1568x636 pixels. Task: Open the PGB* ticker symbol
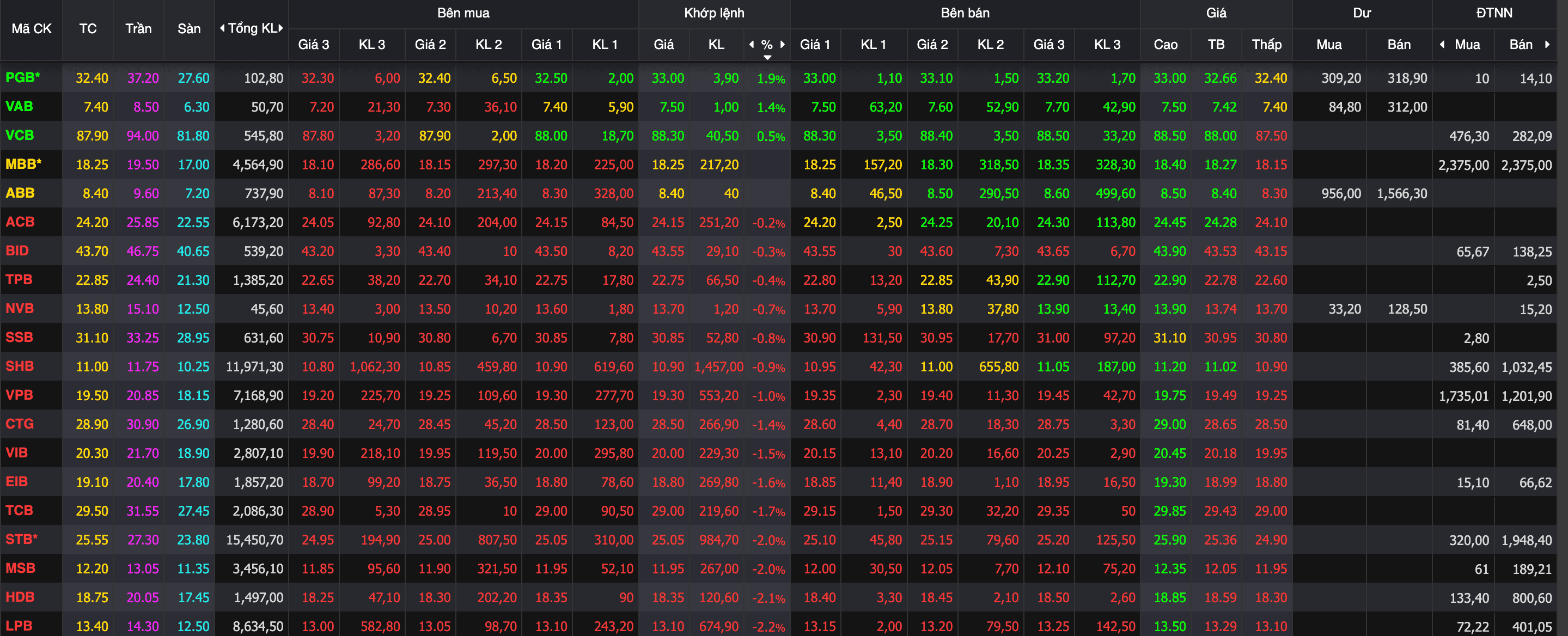tap(22, 77)
